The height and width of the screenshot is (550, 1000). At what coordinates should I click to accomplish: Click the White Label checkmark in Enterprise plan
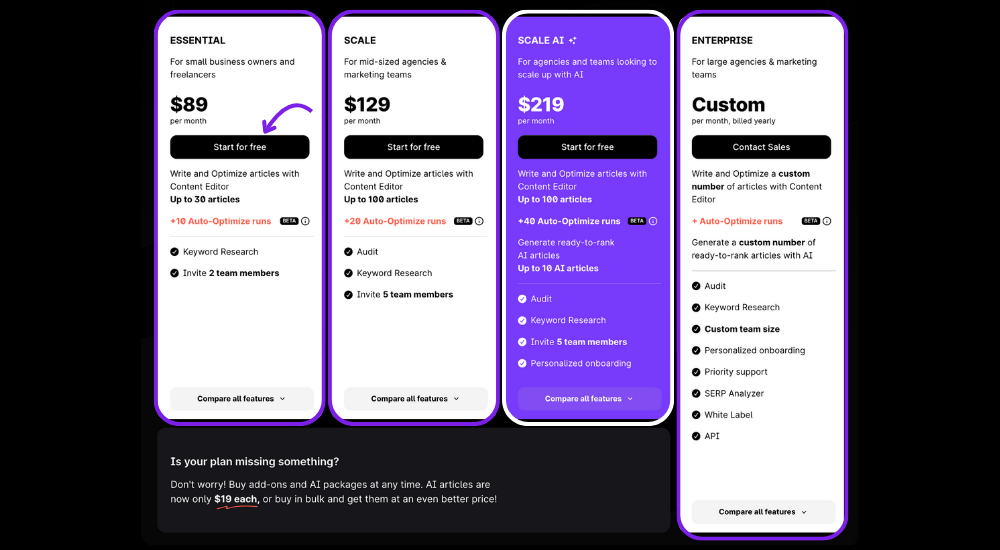(696, 415)
